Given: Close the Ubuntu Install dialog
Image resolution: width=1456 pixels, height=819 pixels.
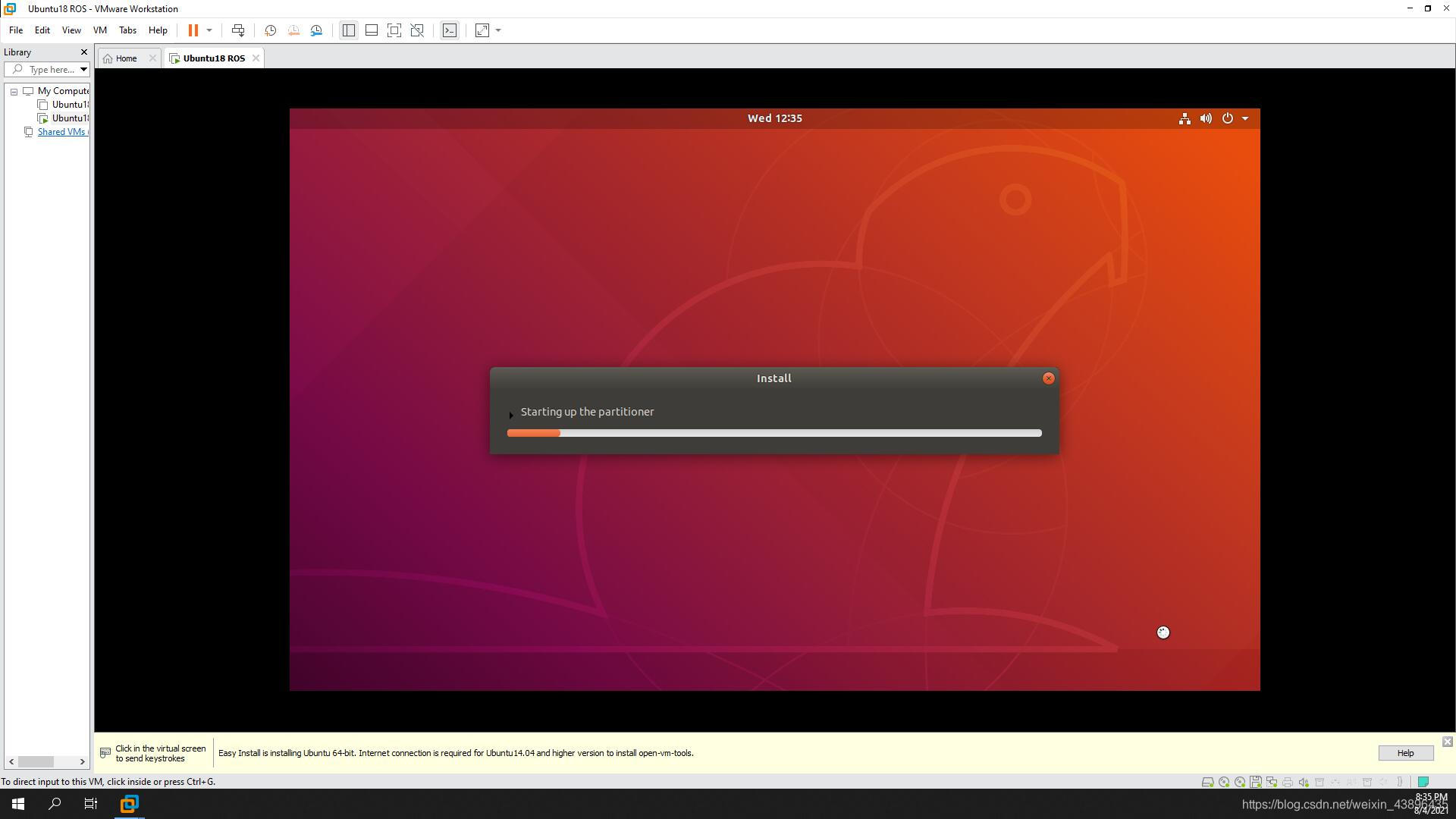Looking at the screenshot, I should point(1048,378).
